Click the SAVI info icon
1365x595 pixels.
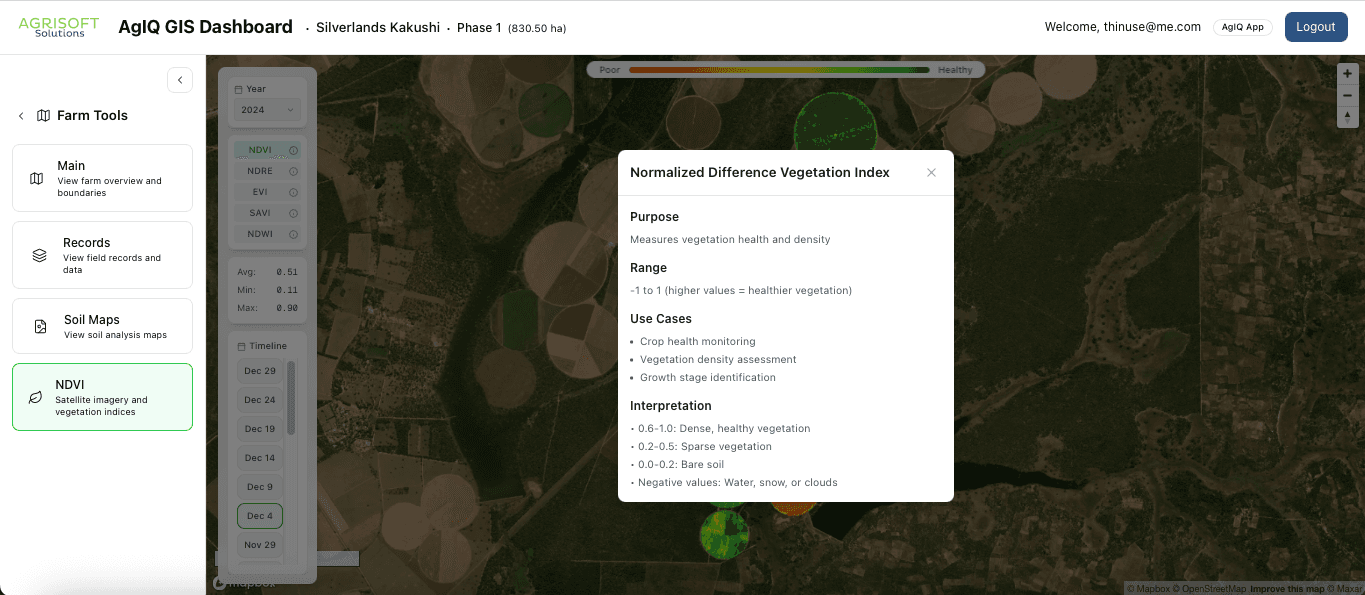pos(292,212)
